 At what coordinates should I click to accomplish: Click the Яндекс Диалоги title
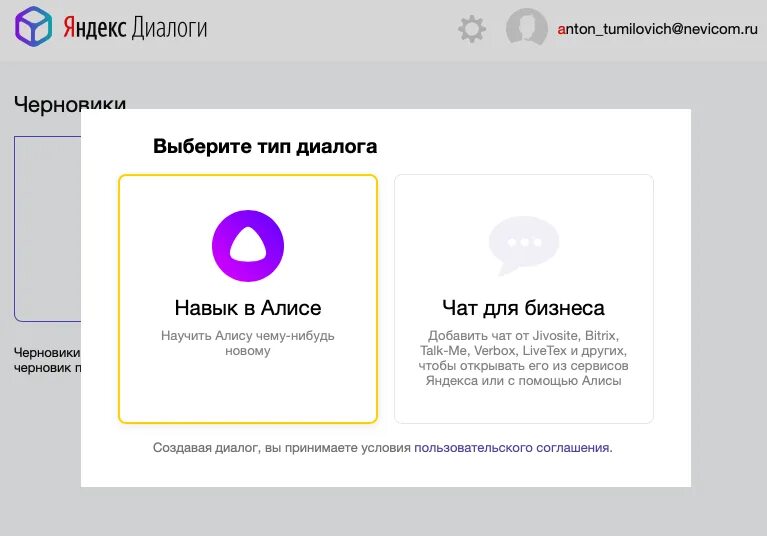click(x=135, y=28)
